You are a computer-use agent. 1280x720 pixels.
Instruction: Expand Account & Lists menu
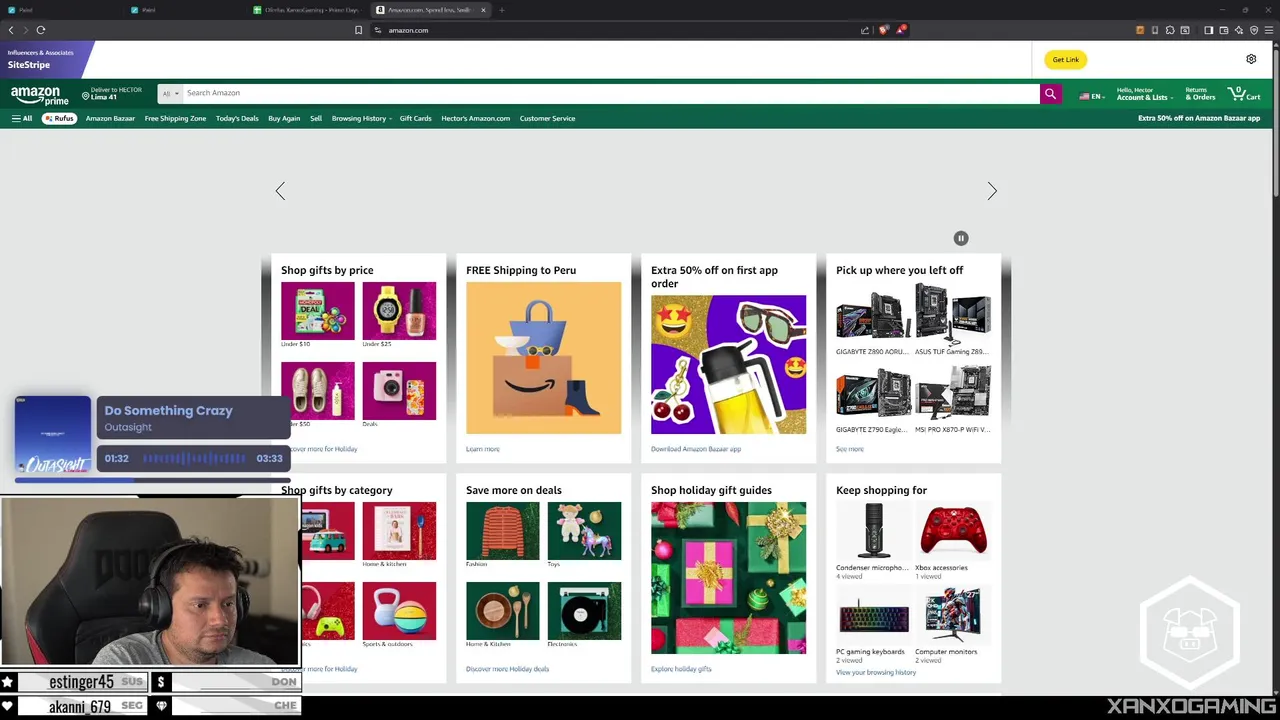1144,93
